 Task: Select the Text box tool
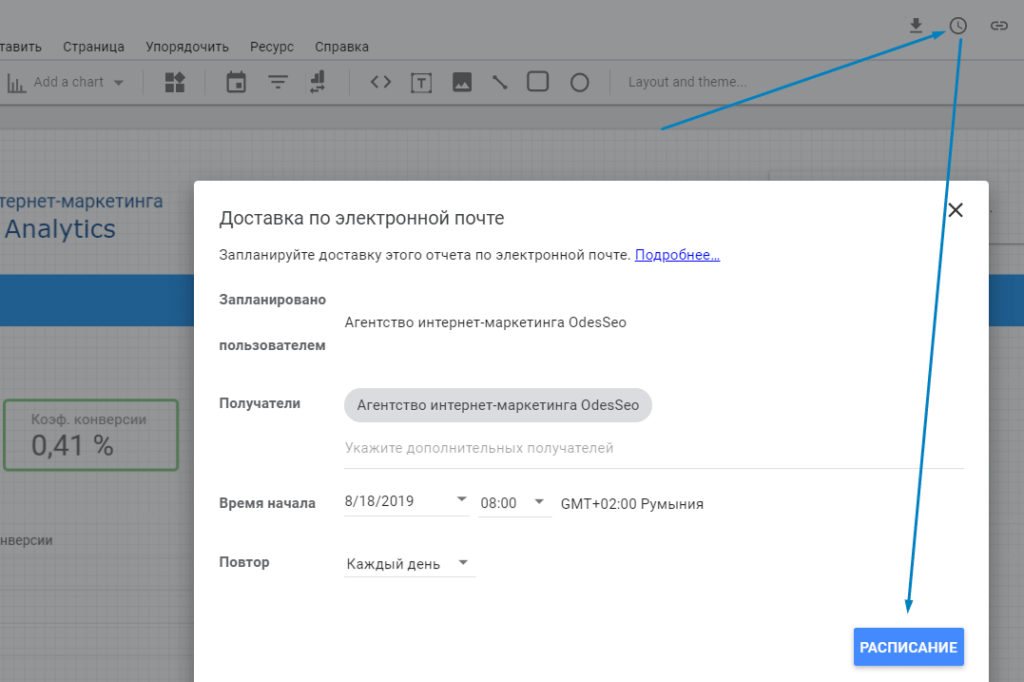(421, 83)
